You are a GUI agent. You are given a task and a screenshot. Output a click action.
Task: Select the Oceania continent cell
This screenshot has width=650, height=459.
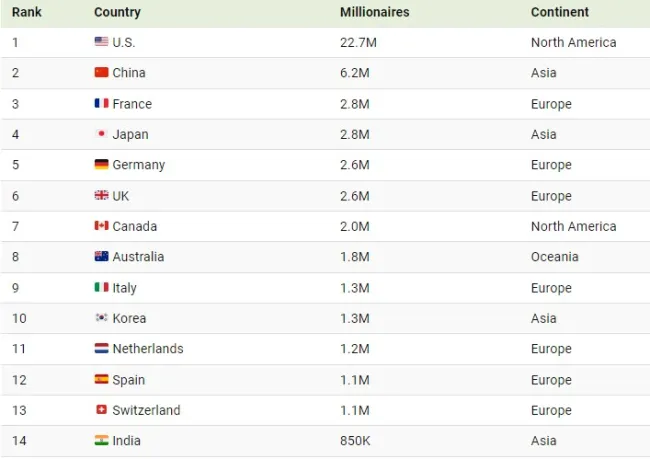click(x=555, y=257)
